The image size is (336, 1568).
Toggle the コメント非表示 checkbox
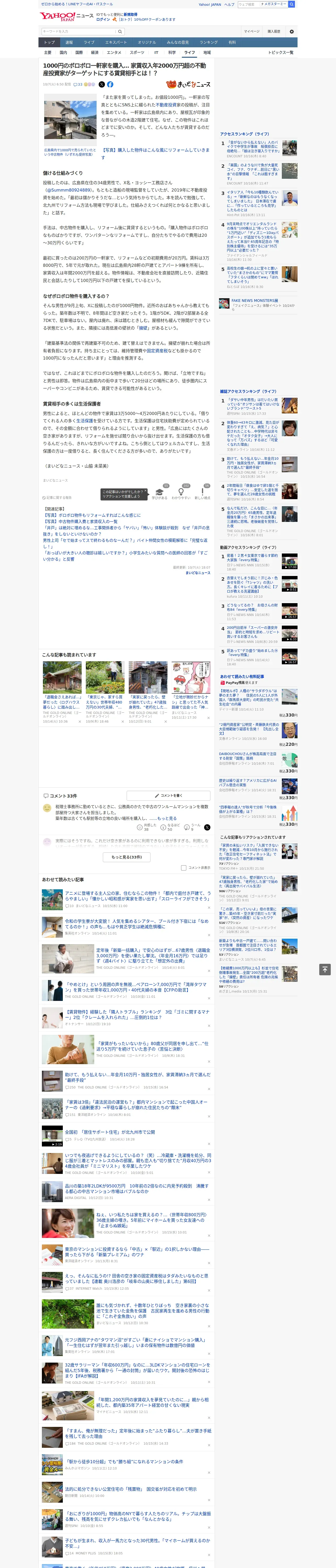(183, 868)
